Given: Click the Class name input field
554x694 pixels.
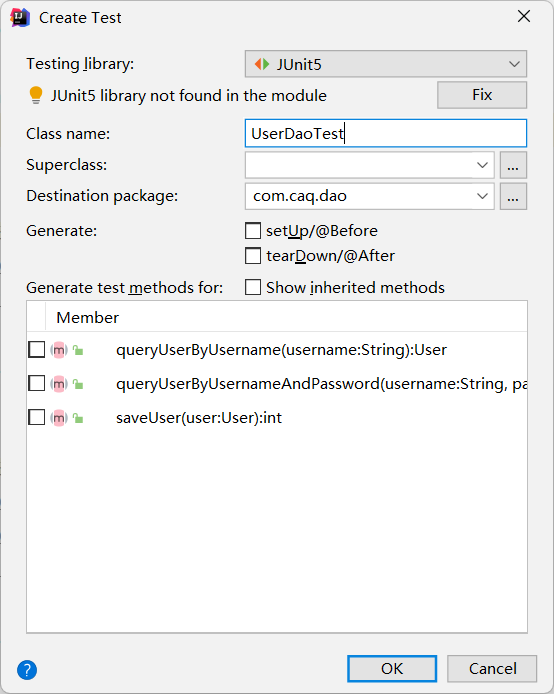Looking at the screenshot, I should [386, 133].
